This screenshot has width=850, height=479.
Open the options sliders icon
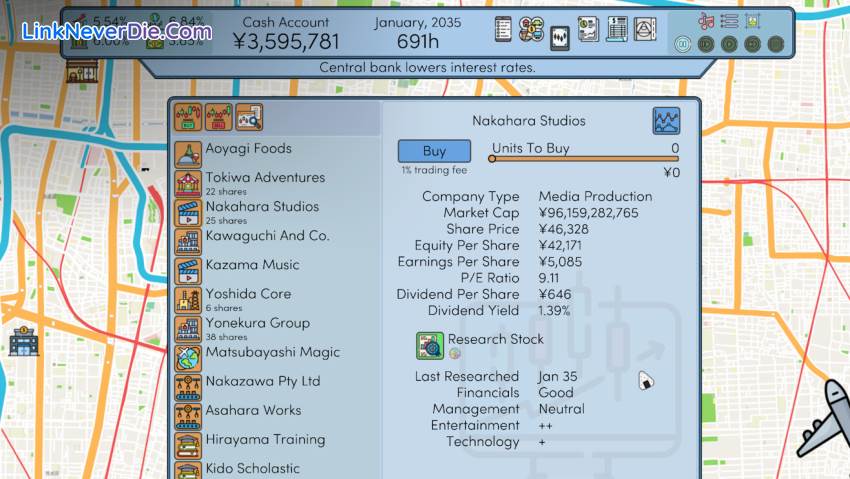coord(729,20)
